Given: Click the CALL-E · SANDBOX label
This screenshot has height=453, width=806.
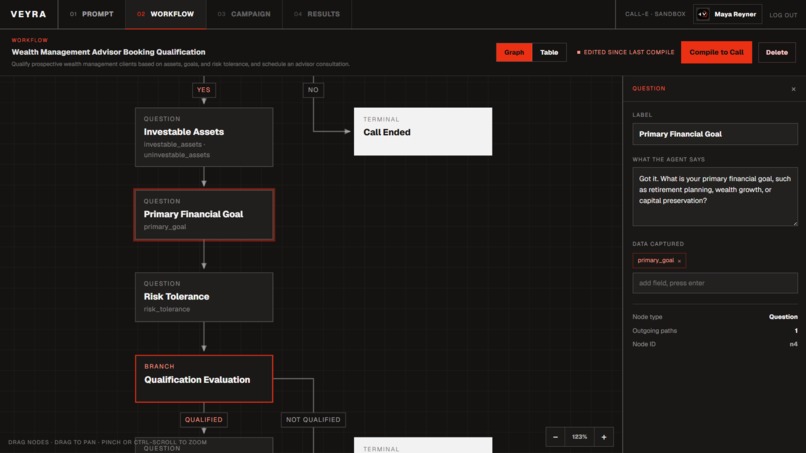Looking at the screenshot, I should click(x=655, y=14).
